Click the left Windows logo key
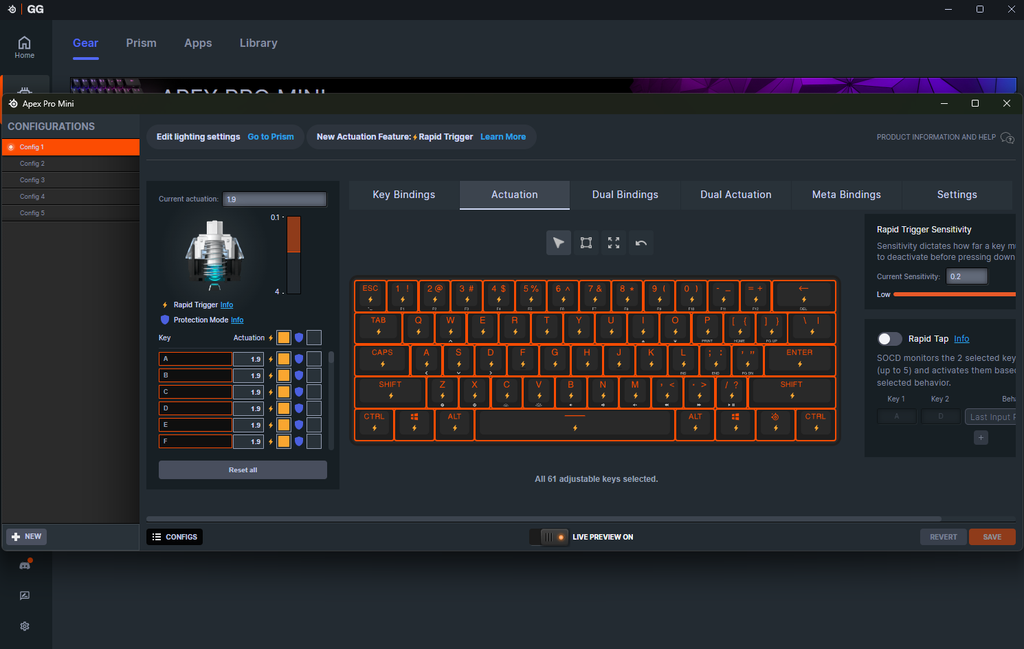 414,424
